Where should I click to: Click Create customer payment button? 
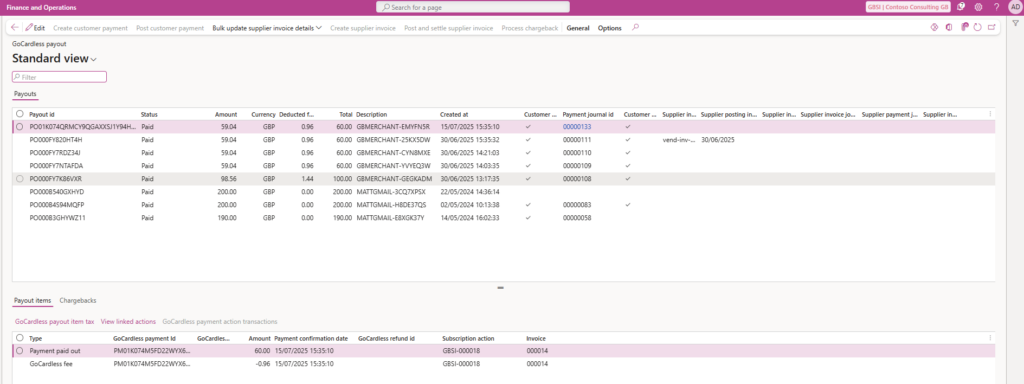pos(90,28)
